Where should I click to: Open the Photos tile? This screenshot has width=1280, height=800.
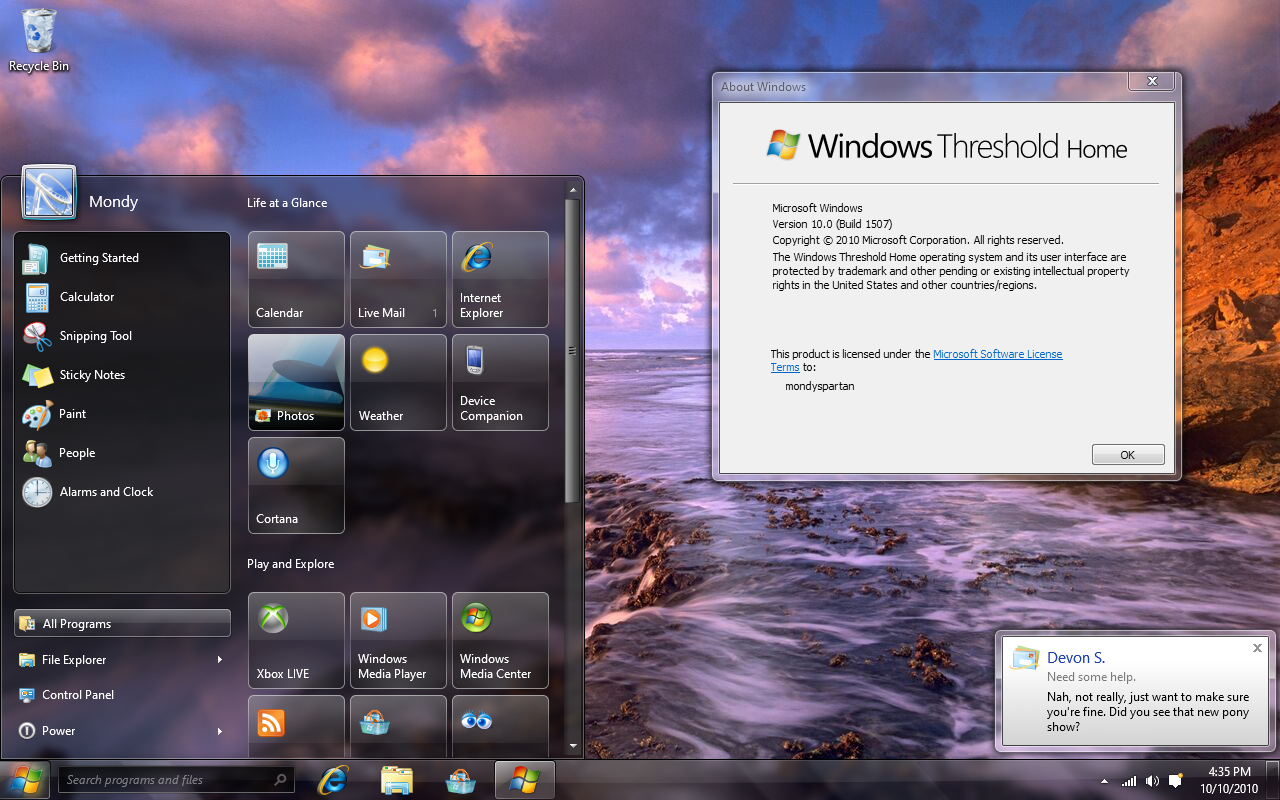coord(296,382)
